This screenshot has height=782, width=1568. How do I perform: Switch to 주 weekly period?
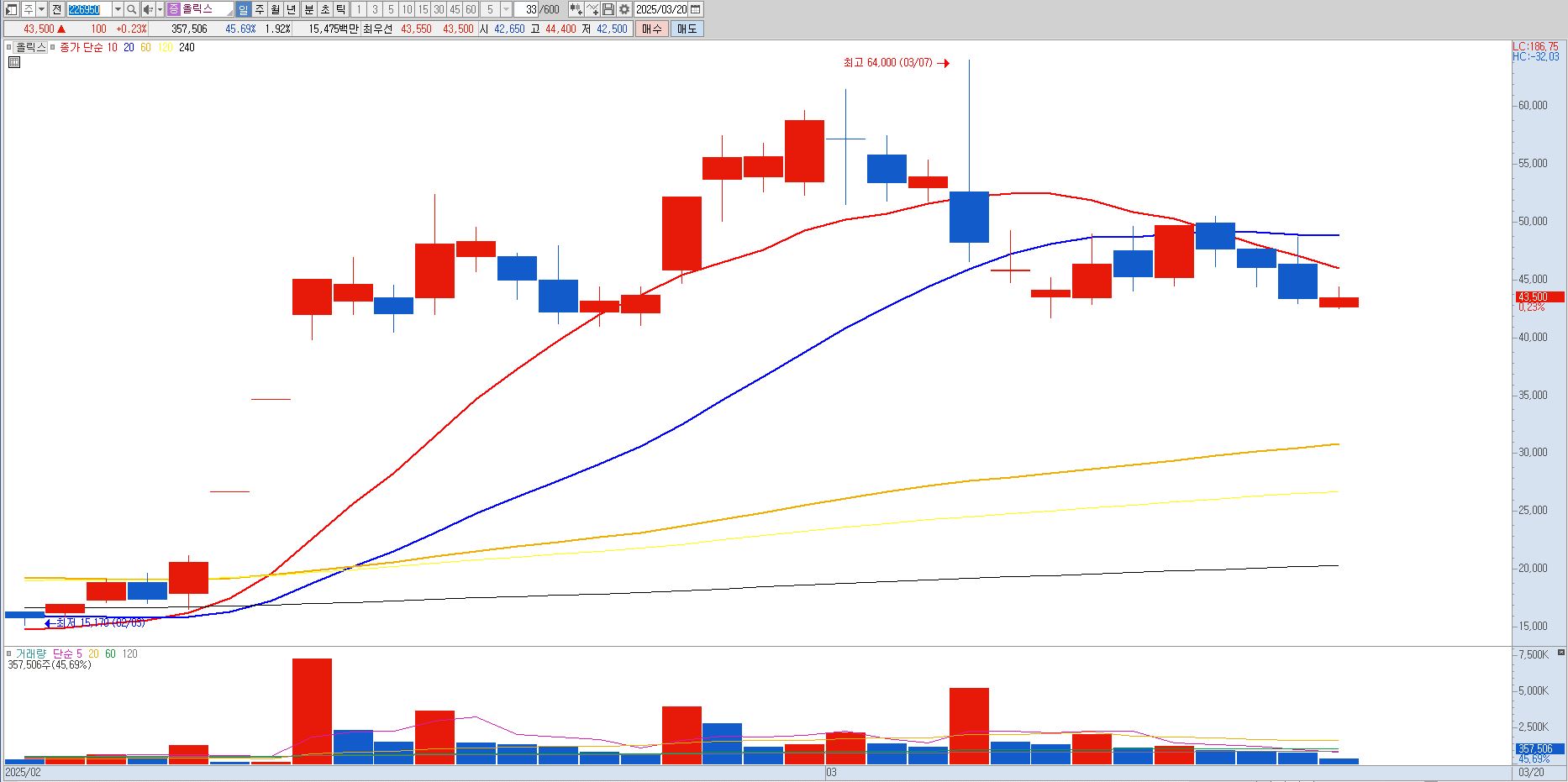[259, 9]
